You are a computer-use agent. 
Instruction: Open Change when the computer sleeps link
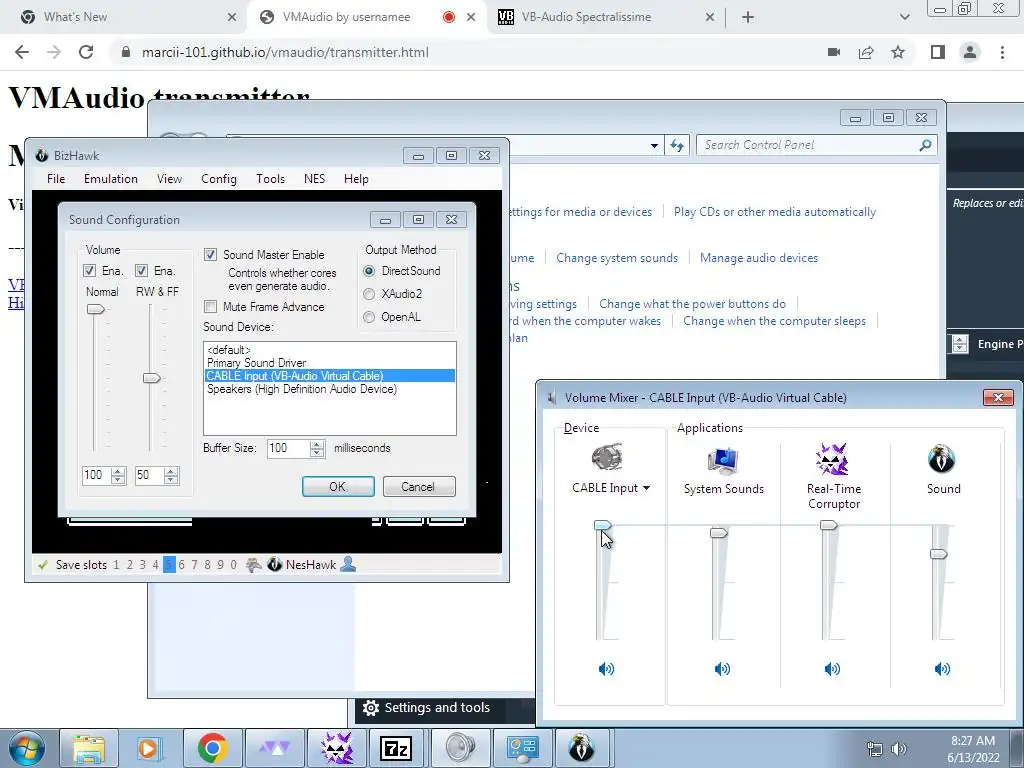775,321
